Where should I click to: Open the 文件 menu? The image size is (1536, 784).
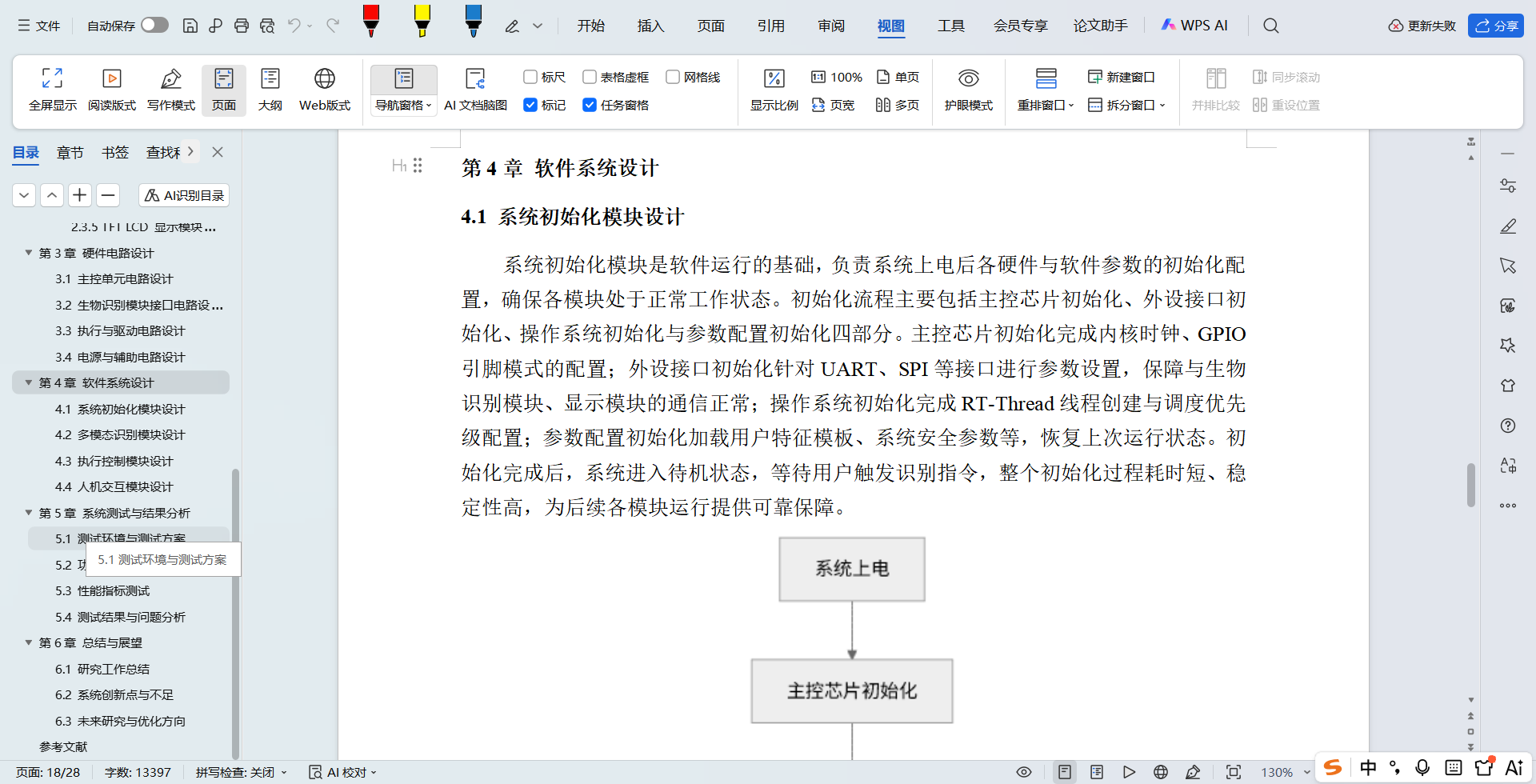(39, 26)
